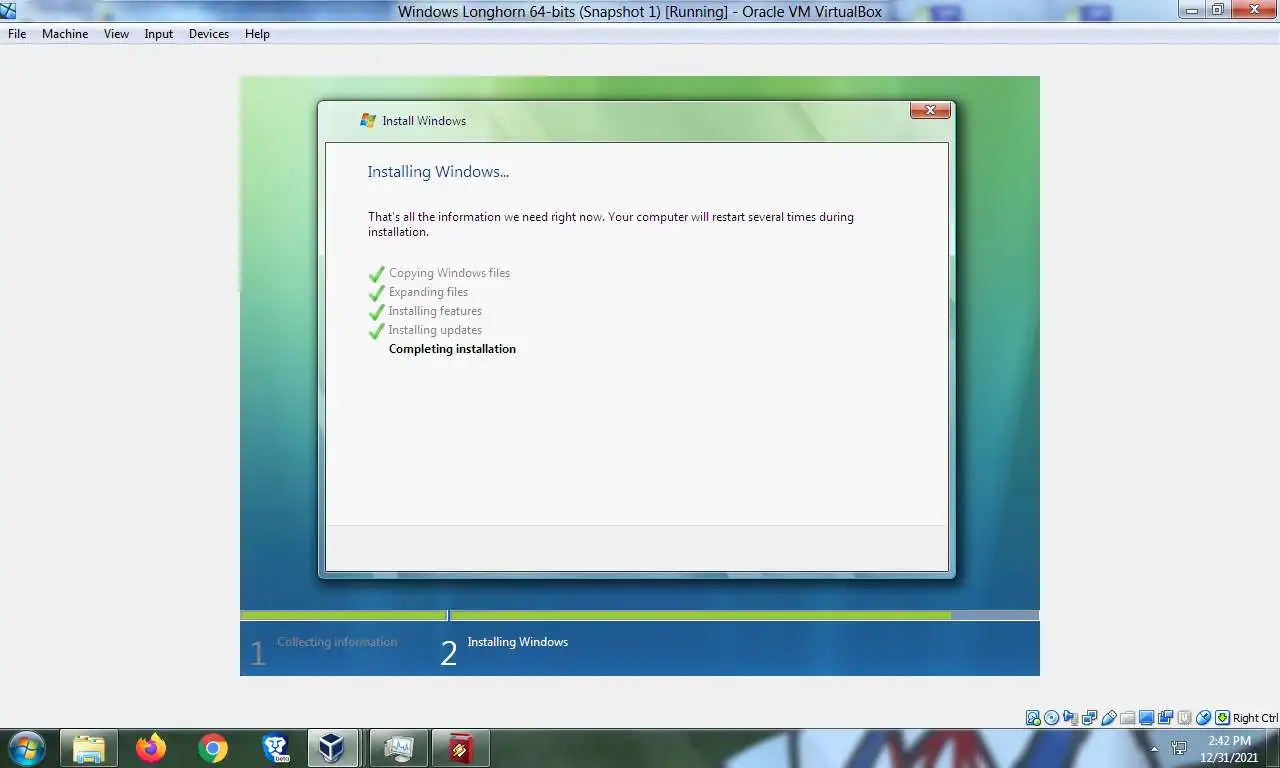This screenshot has width=1280, height=768.
Task: Launch Google Chrome from the taskbar
Action: (212, 748)
